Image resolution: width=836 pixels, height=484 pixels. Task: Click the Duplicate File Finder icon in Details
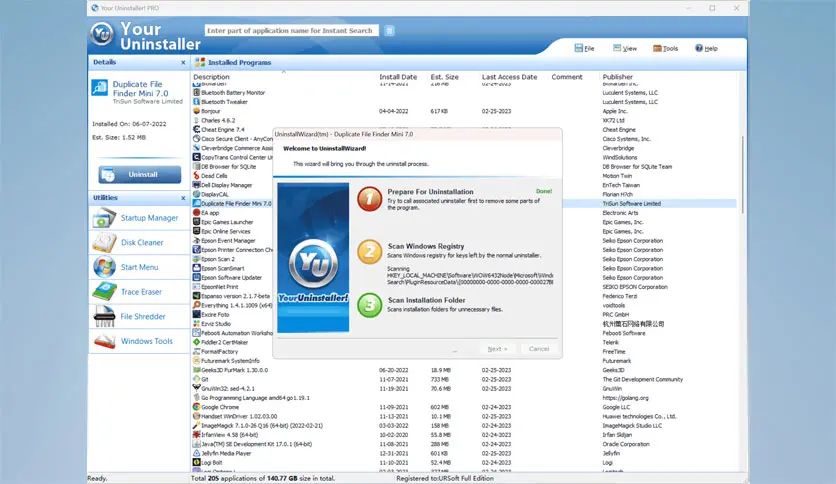click(100, 87)
